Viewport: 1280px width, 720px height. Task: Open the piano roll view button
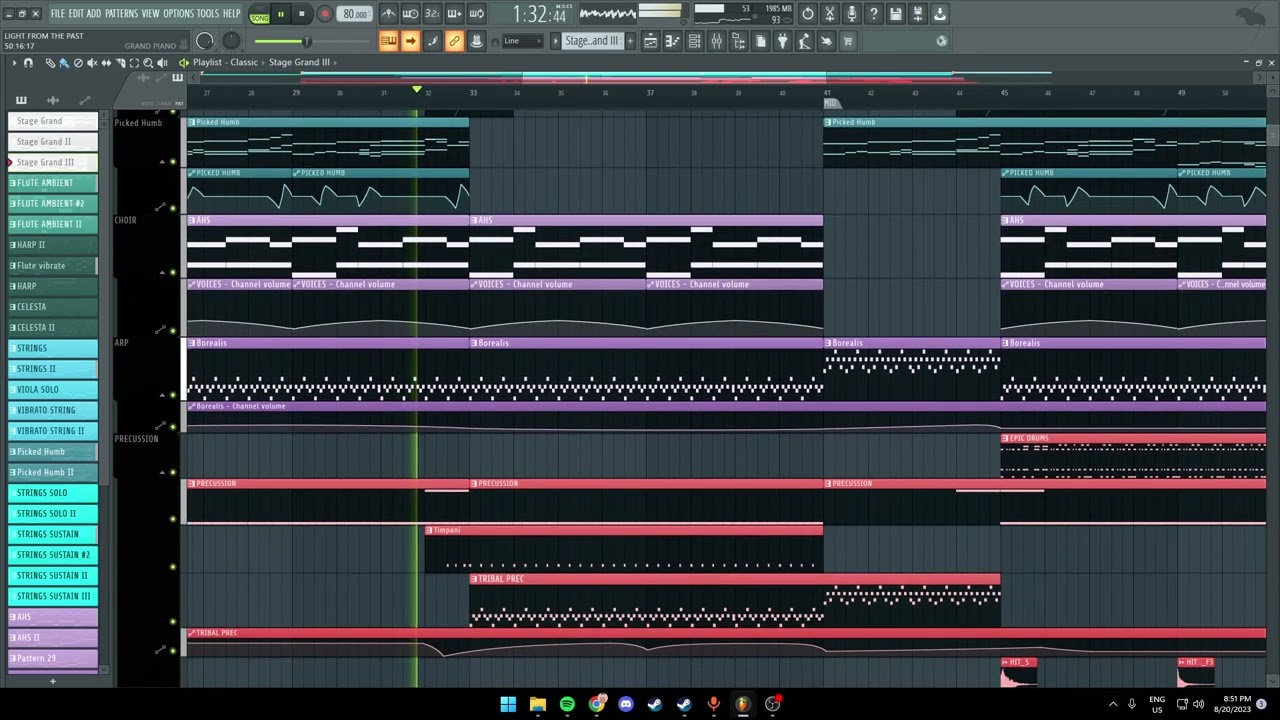click(x=672, y=41)
